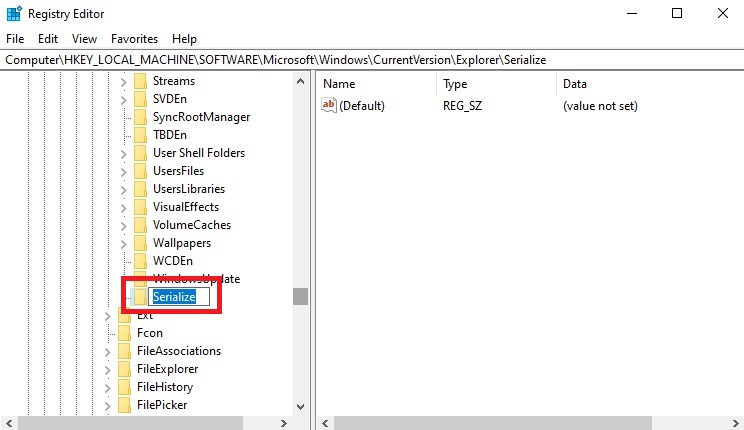Click the UsersLibraries folder icon
The image size is (744, 430).
pos(140,189)
